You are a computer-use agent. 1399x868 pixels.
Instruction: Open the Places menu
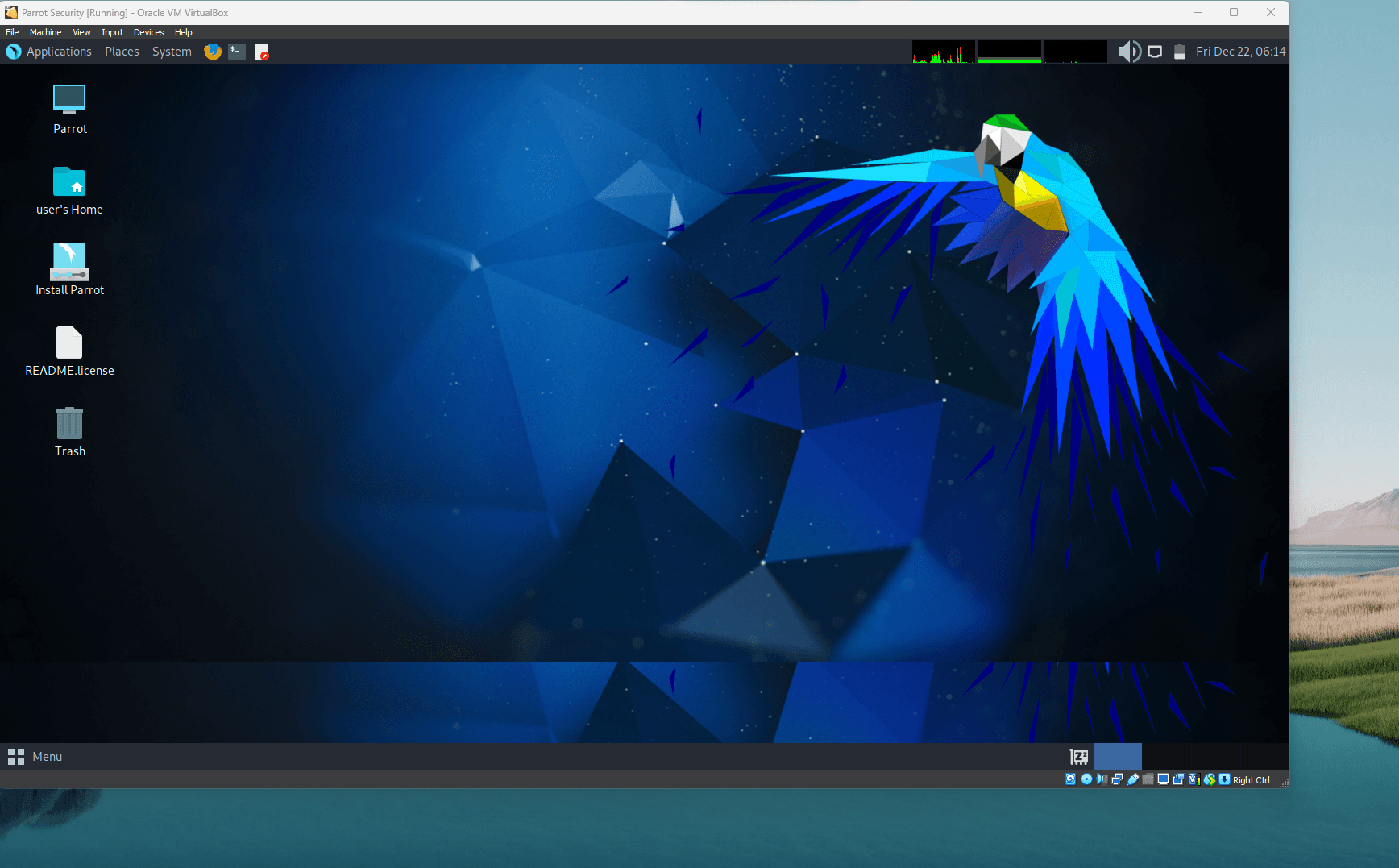[x=122, y=52]
